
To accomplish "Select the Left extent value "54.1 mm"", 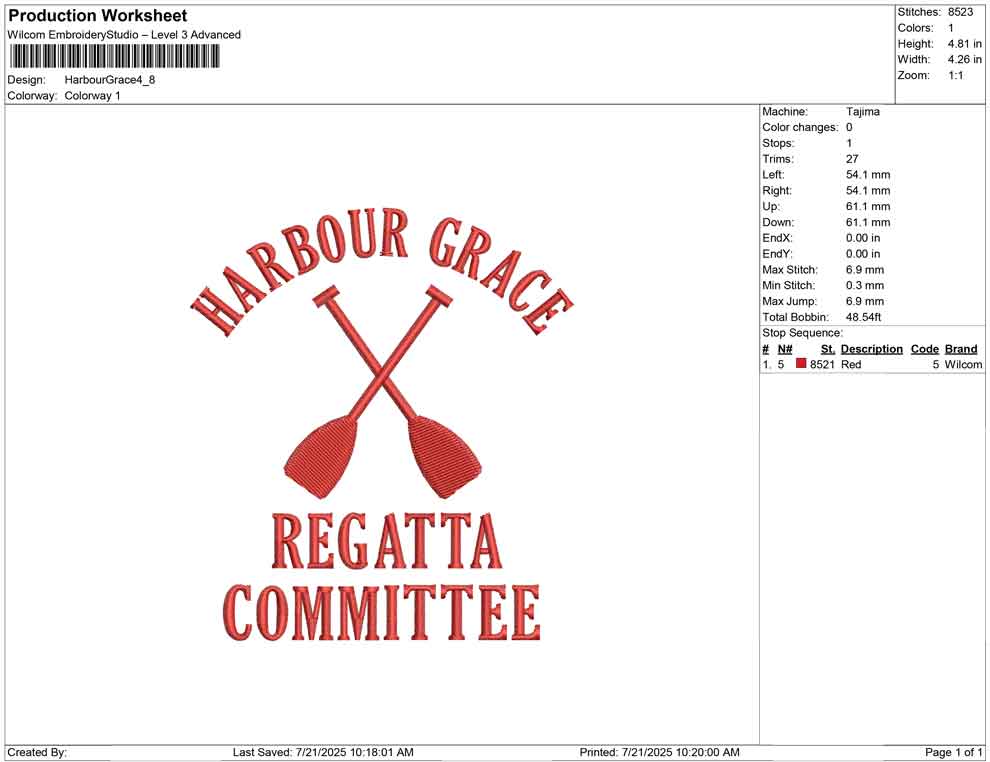I will tap(868, 175).
